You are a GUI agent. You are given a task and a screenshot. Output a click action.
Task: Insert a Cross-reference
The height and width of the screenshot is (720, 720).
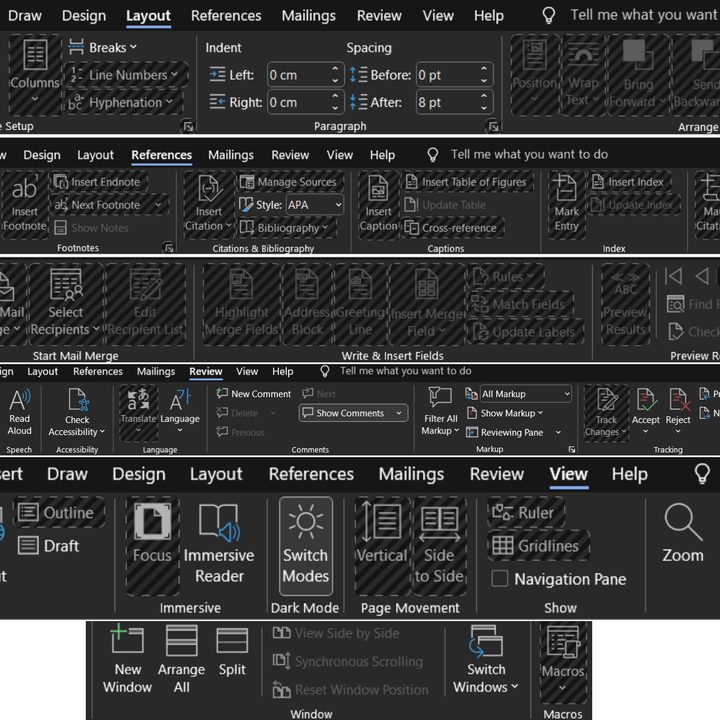point(452,228)
